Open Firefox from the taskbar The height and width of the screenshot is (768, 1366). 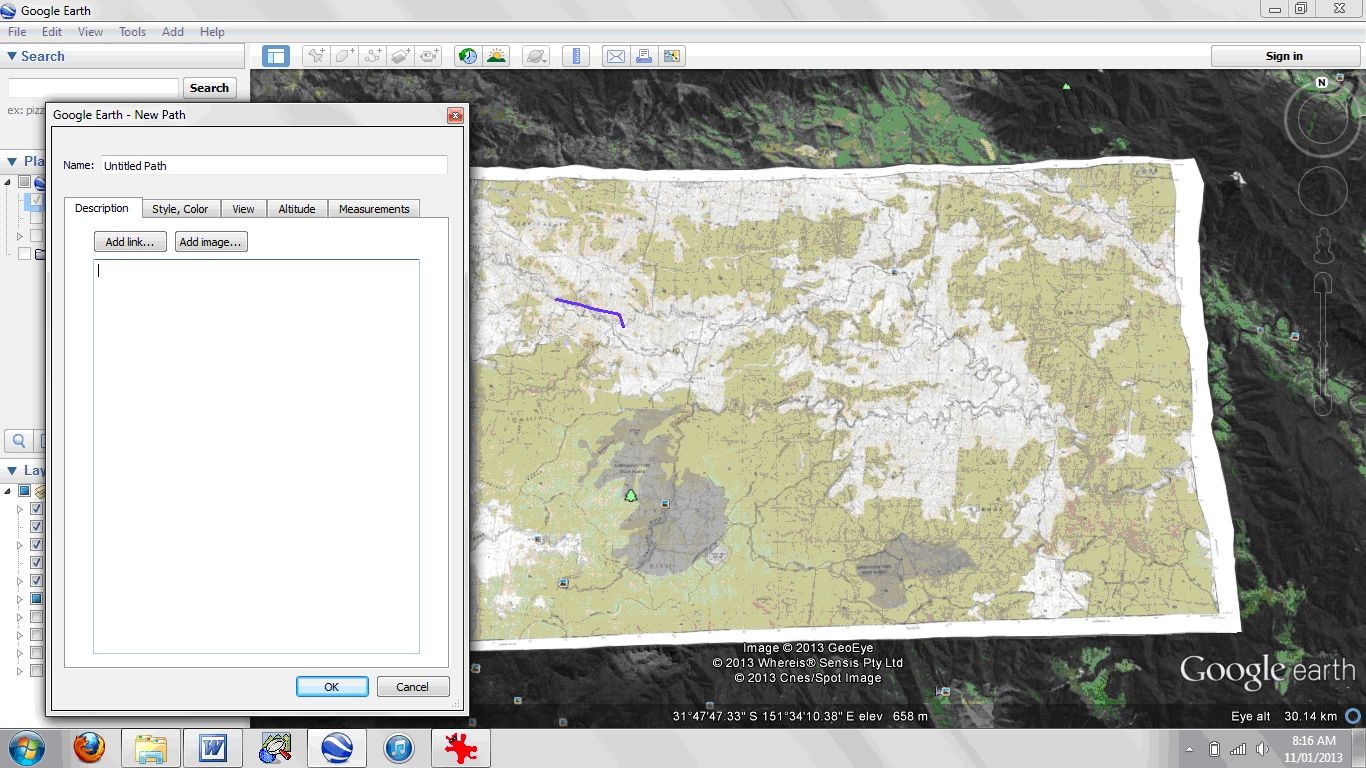click(x=89, y=748)
